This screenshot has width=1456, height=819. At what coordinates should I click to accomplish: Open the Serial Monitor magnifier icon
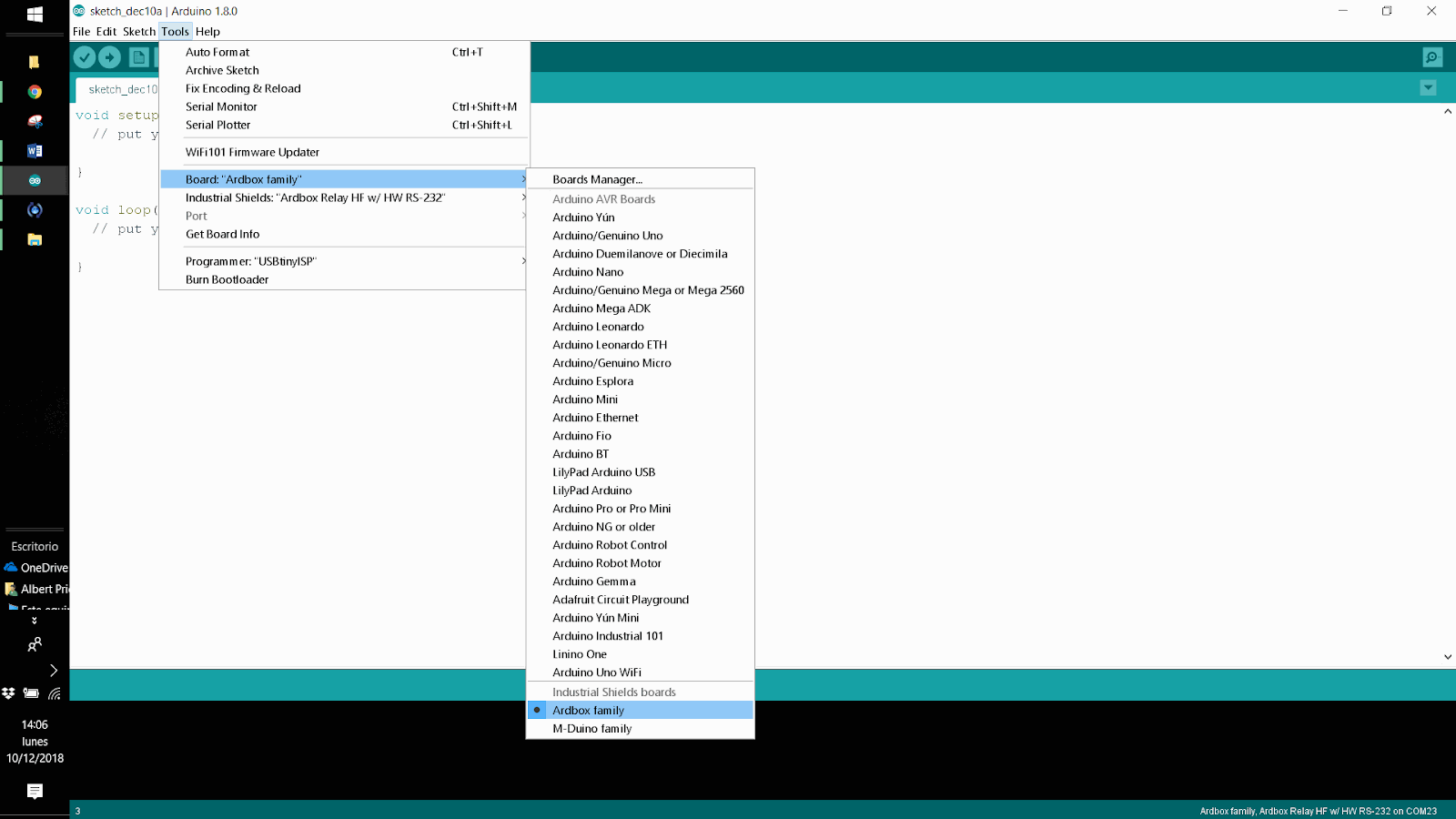pyautogui.click(x=1432, y=57)
